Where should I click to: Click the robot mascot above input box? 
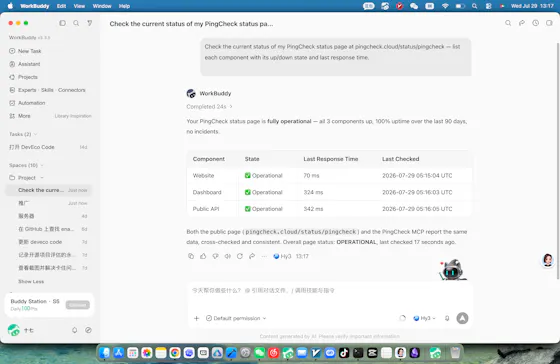click(452, 270)
